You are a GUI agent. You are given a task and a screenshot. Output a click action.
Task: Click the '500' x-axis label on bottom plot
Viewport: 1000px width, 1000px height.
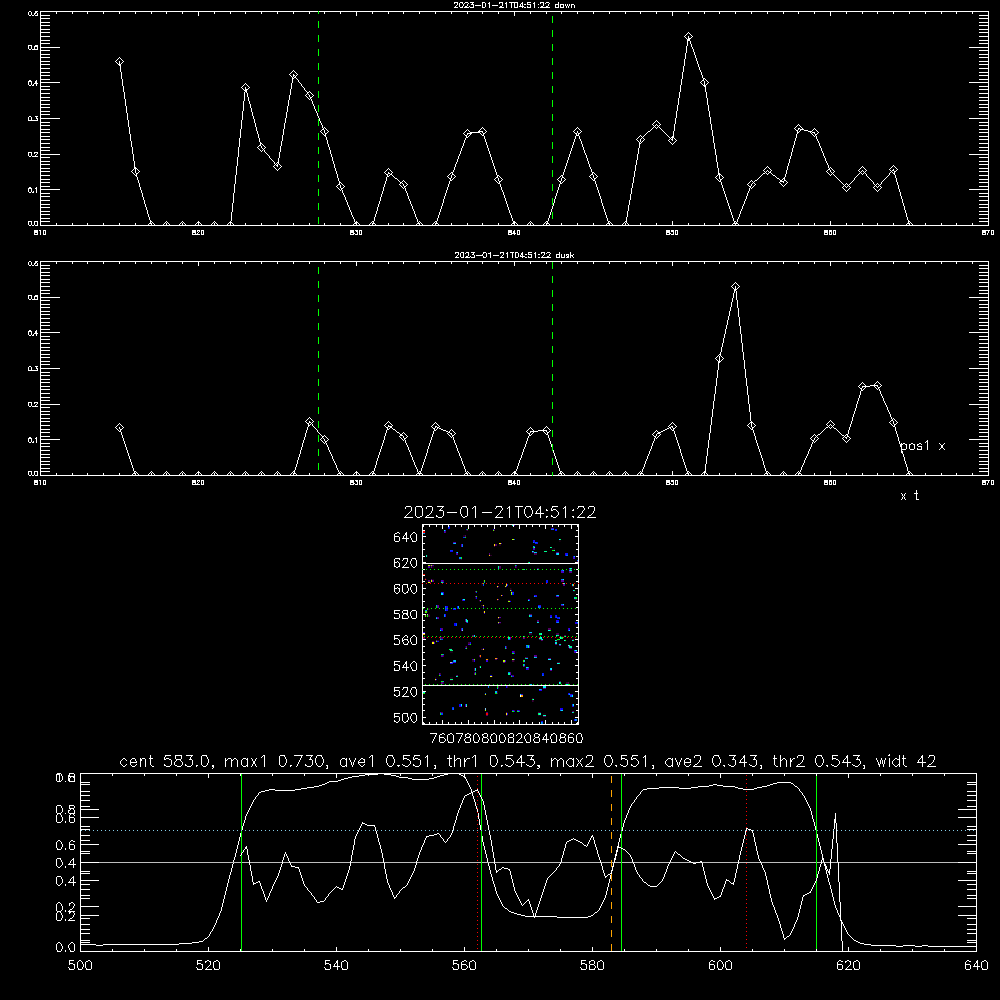coord(80,966)
